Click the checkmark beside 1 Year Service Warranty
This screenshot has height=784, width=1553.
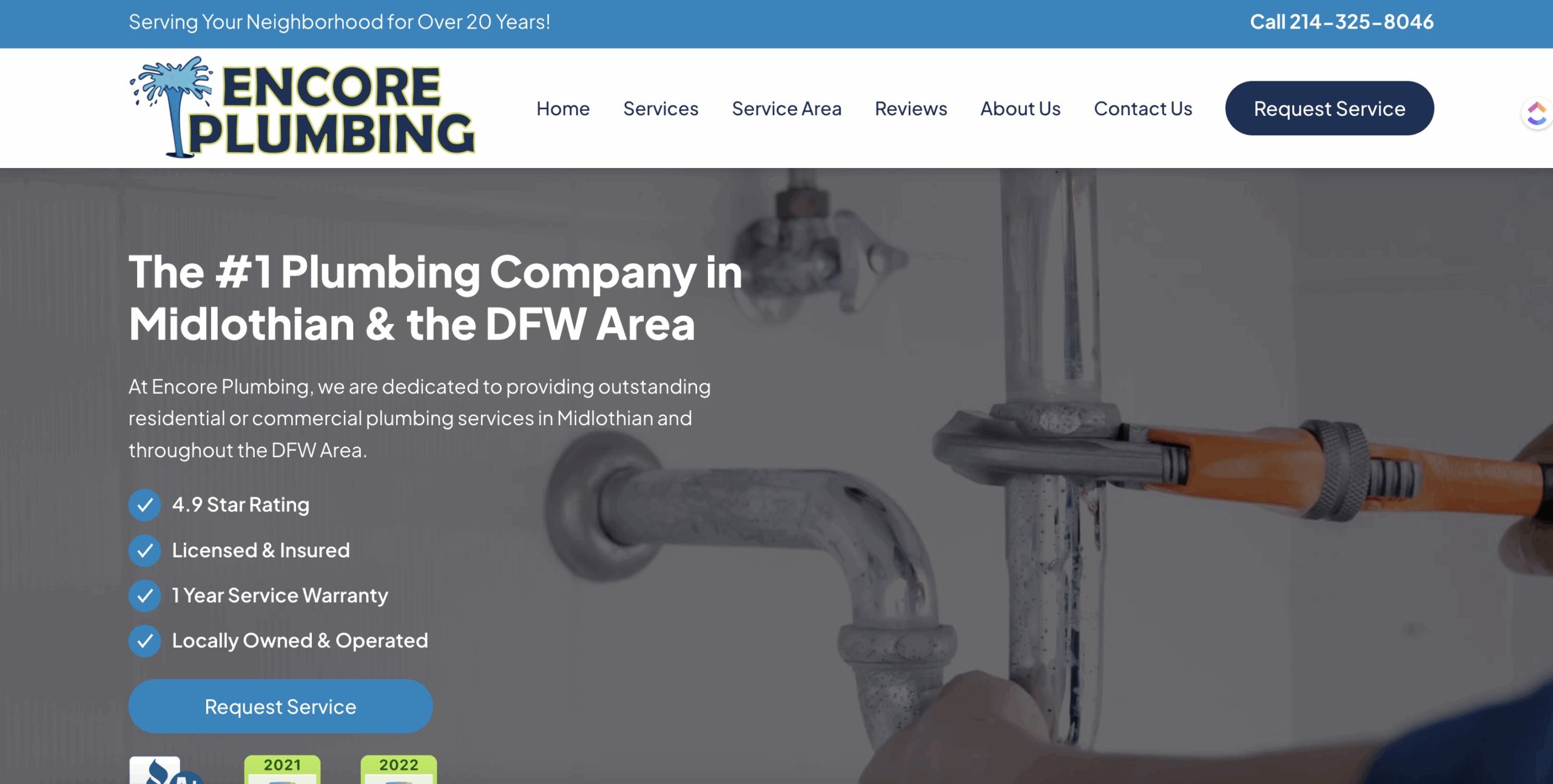coord(144,595)
